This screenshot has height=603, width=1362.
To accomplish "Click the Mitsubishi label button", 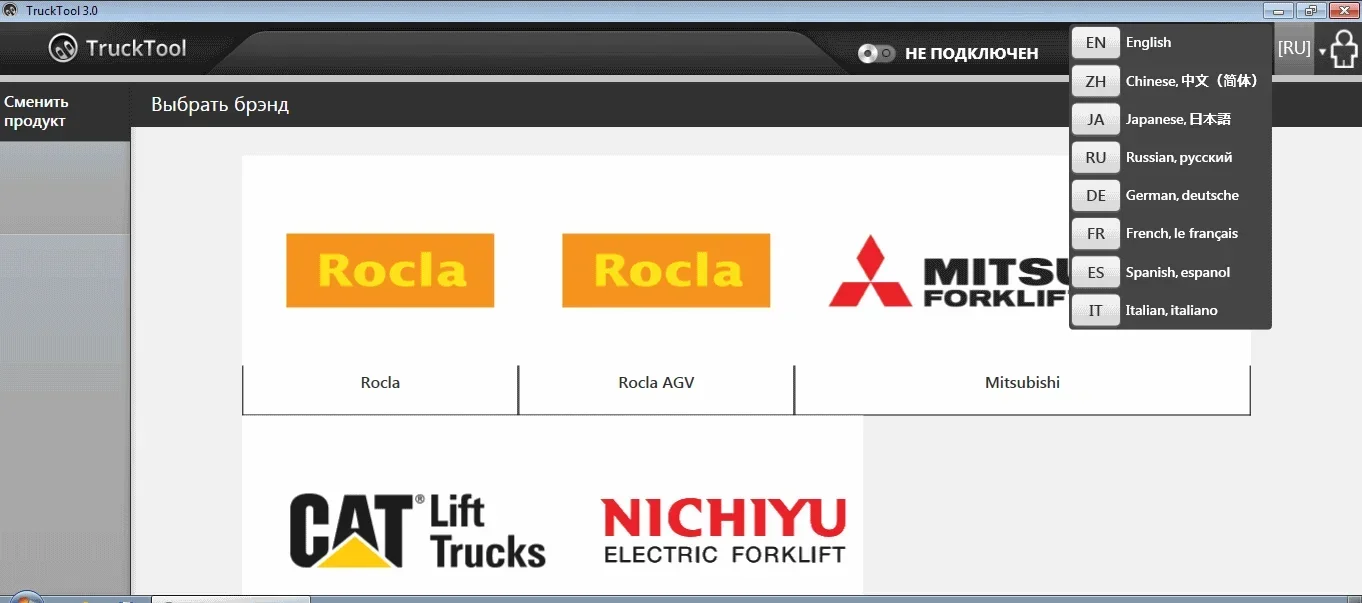I will tap(1022, 389).
